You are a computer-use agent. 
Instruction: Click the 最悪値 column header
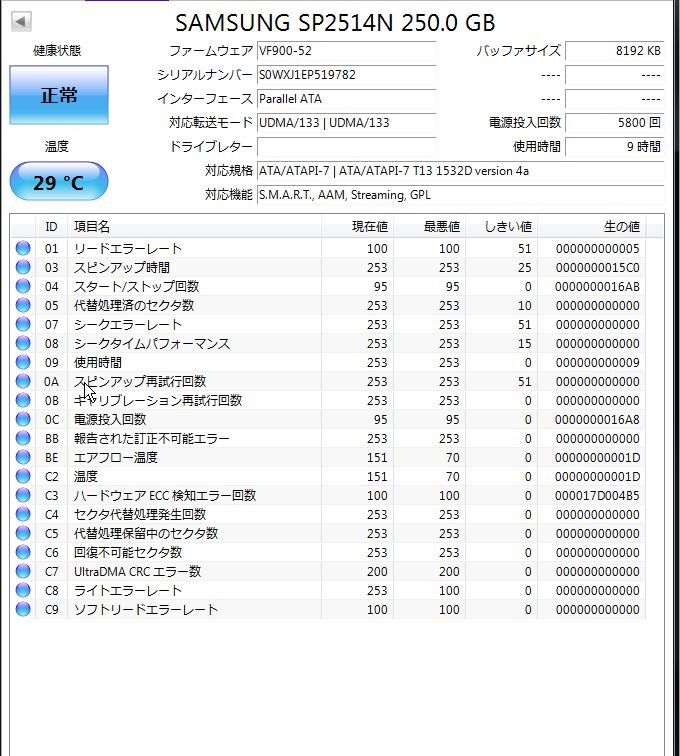coord(429,227)
